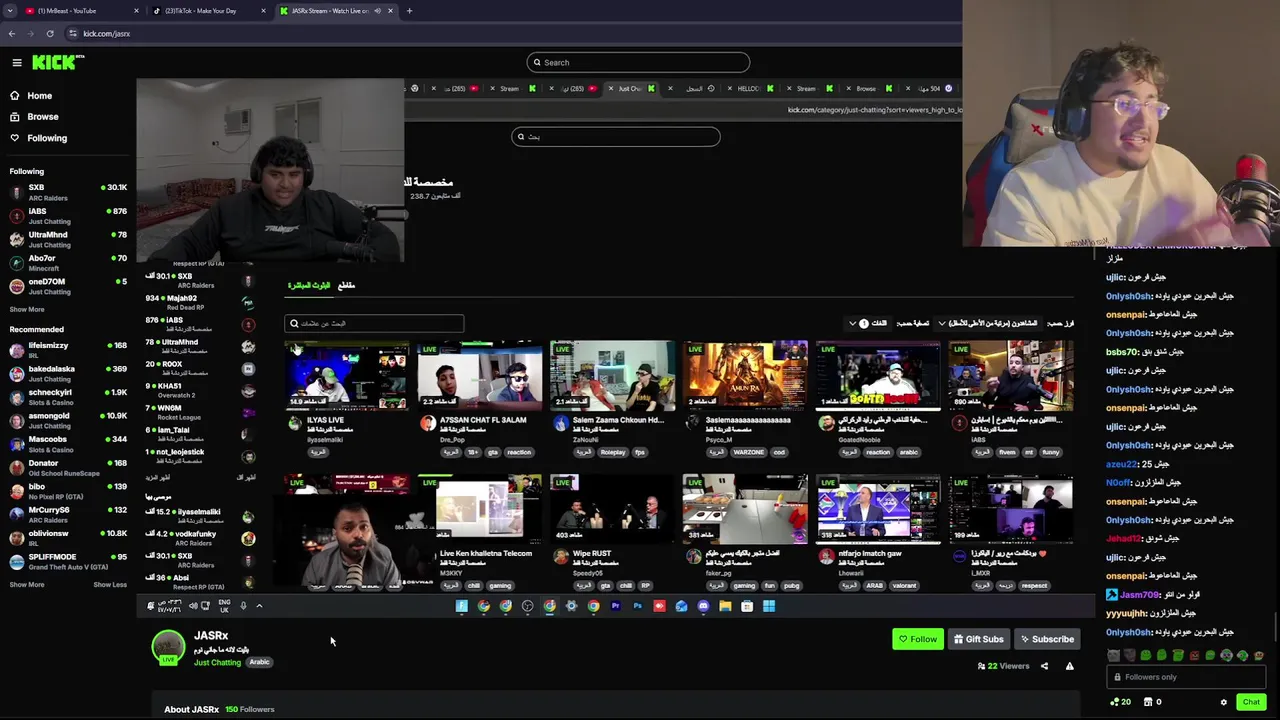Screen dimensions: 1280x720
Task: Open the sort-by dropdown in streamed page
Action: pos(987,323)
